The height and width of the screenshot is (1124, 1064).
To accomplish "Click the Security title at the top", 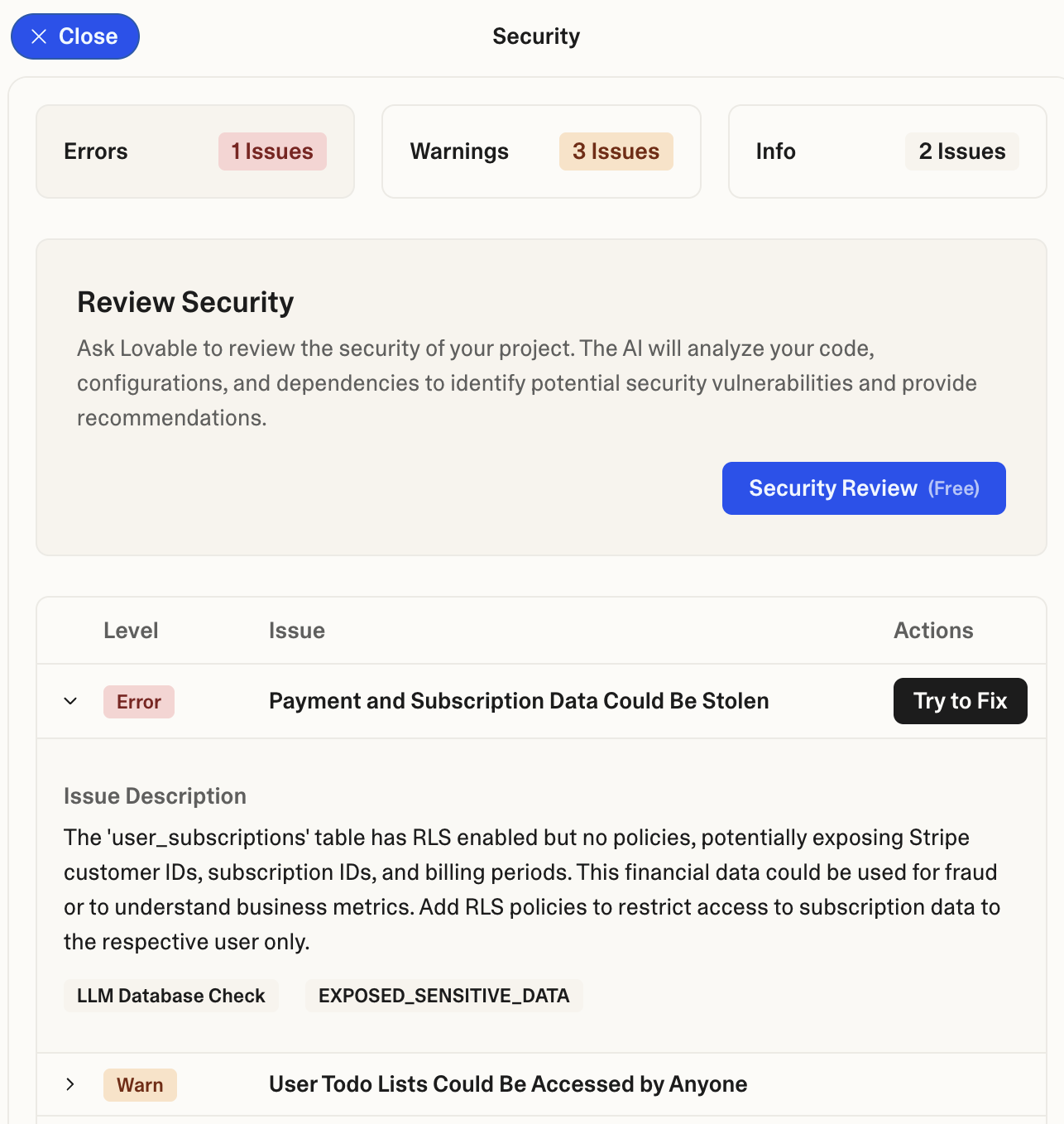I will 535,36.
